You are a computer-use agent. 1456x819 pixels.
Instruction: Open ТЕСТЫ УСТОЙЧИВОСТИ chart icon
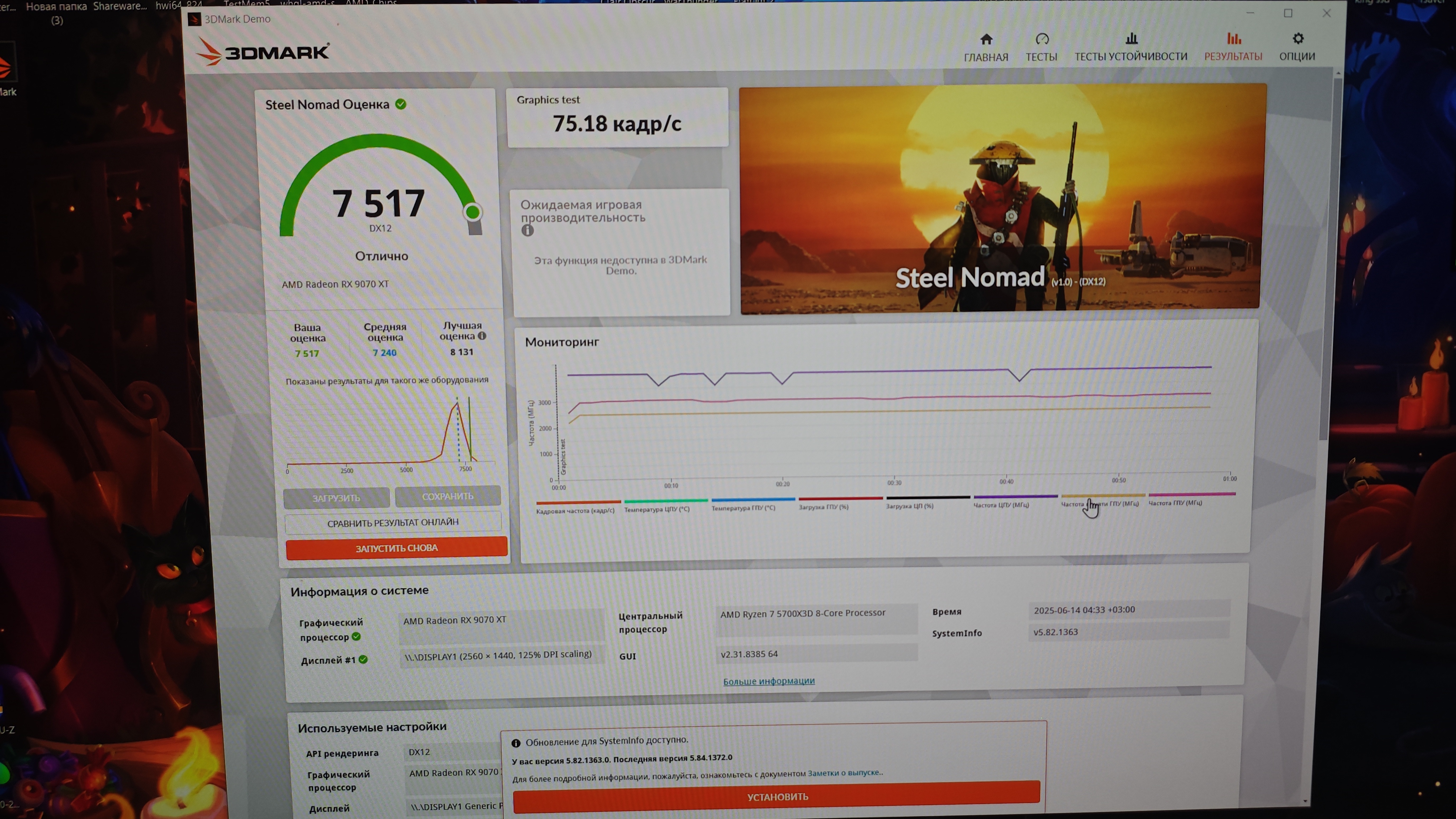[x=1131, y=39]
